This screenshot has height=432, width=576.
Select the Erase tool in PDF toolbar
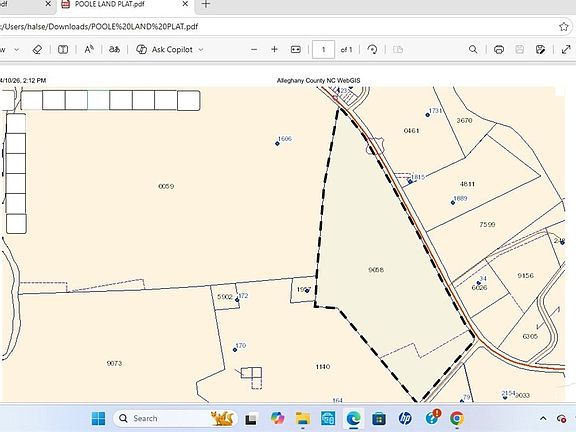[x=37, y=50]
